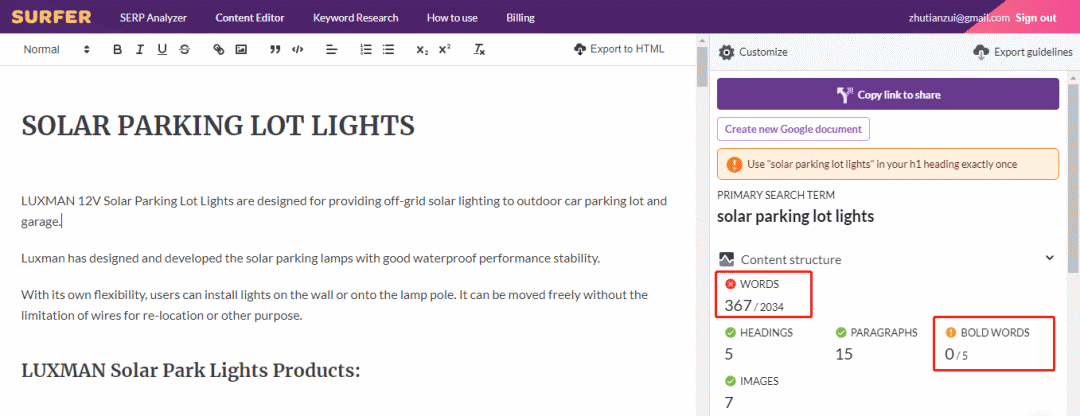This screenshot has height=416, width=1080.
Task: Click Copy link to share
Action: click(x=888, y=94)
